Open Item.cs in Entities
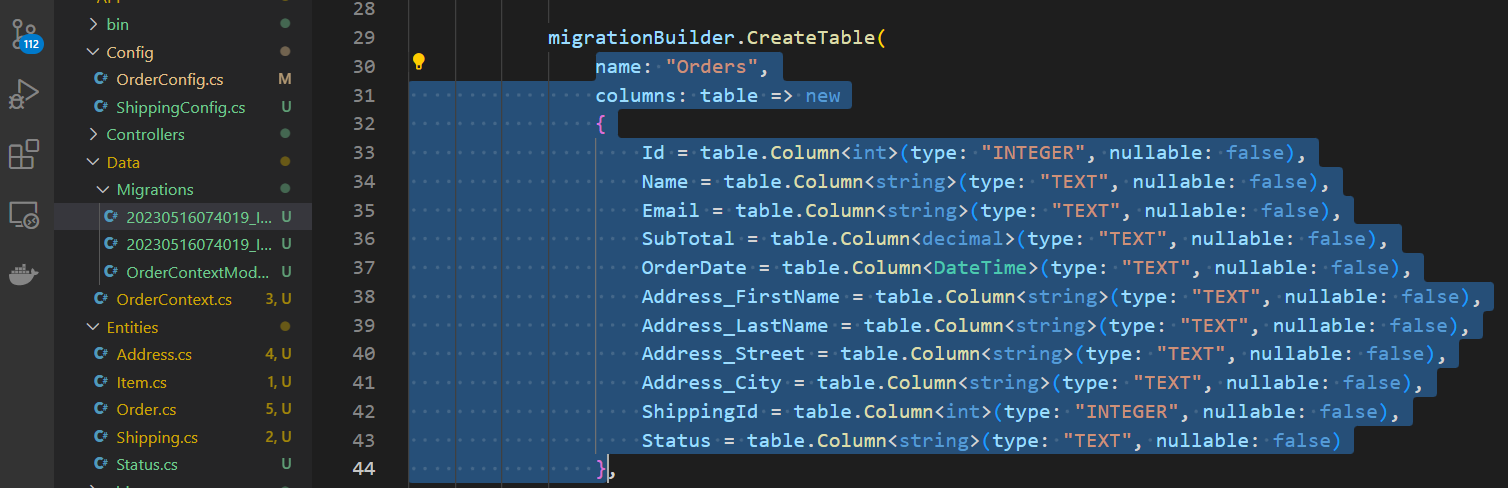The width and height of the screenshot is (1508, 488). click(x=142, y=382)
